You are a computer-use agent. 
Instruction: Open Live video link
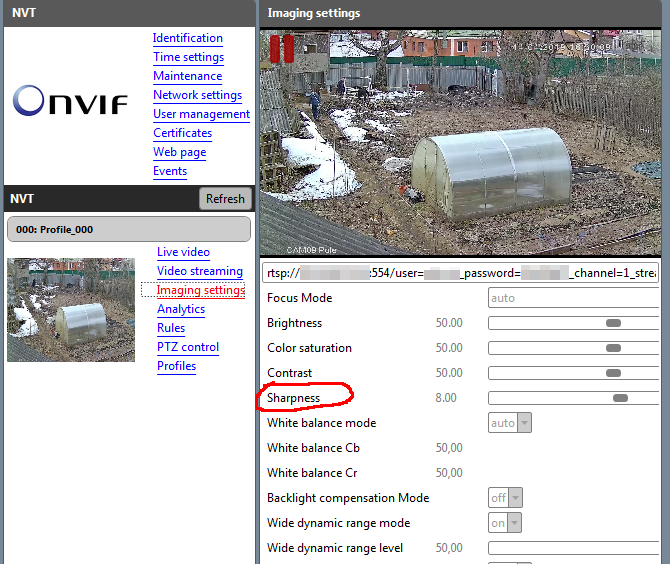(183, 252)
